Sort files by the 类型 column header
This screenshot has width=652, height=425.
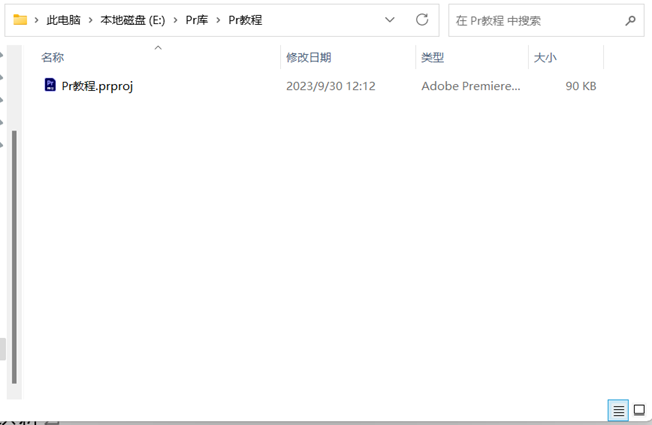(x=432, y=58)
